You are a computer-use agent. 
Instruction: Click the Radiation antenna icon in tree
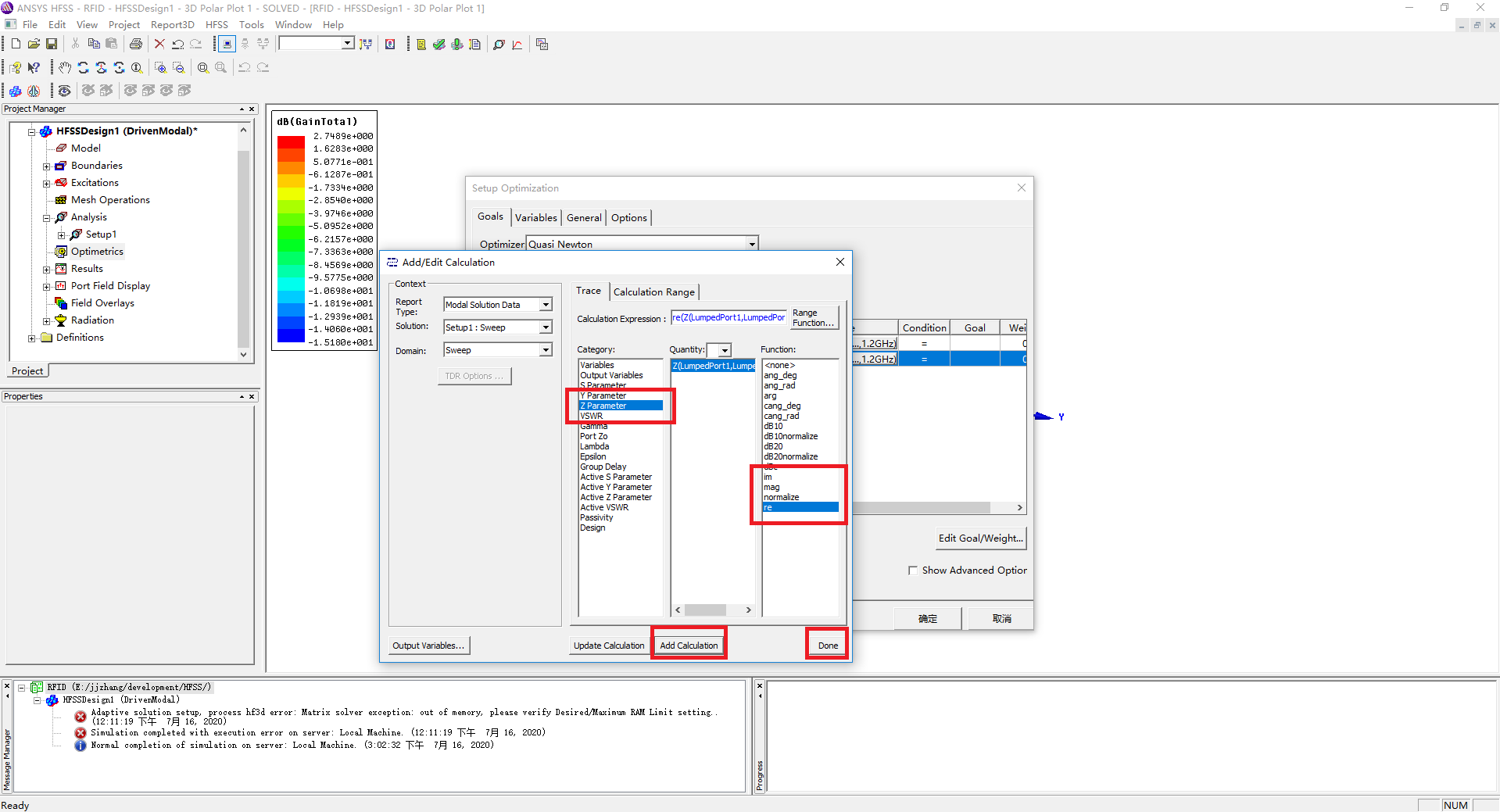tap(61, 320)
